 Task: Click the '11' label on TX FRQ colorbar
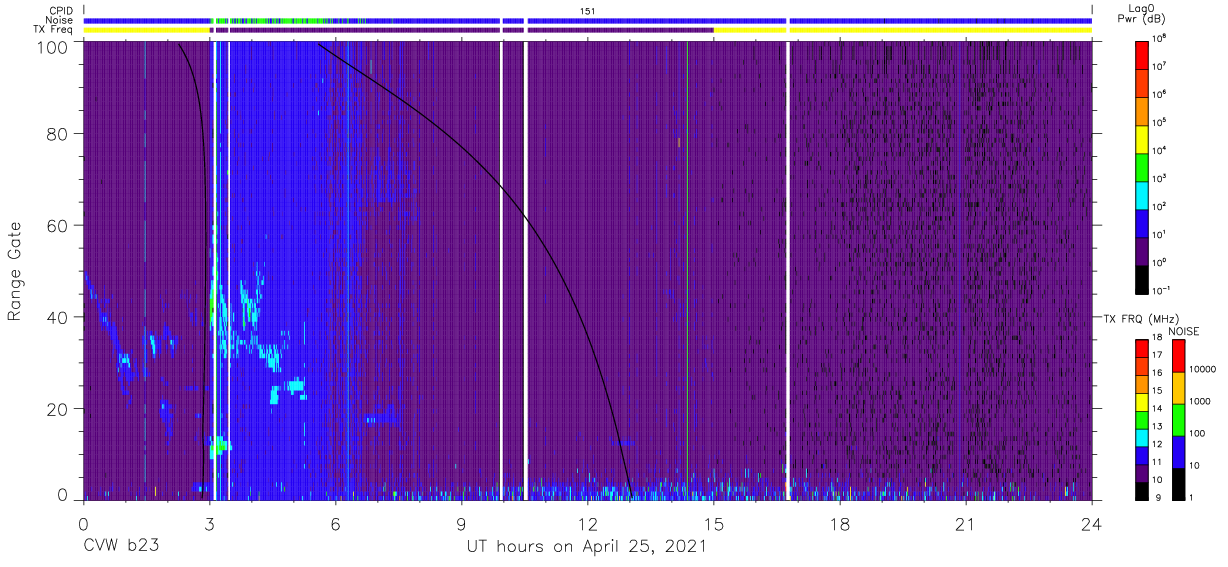tap(1157, 461)
